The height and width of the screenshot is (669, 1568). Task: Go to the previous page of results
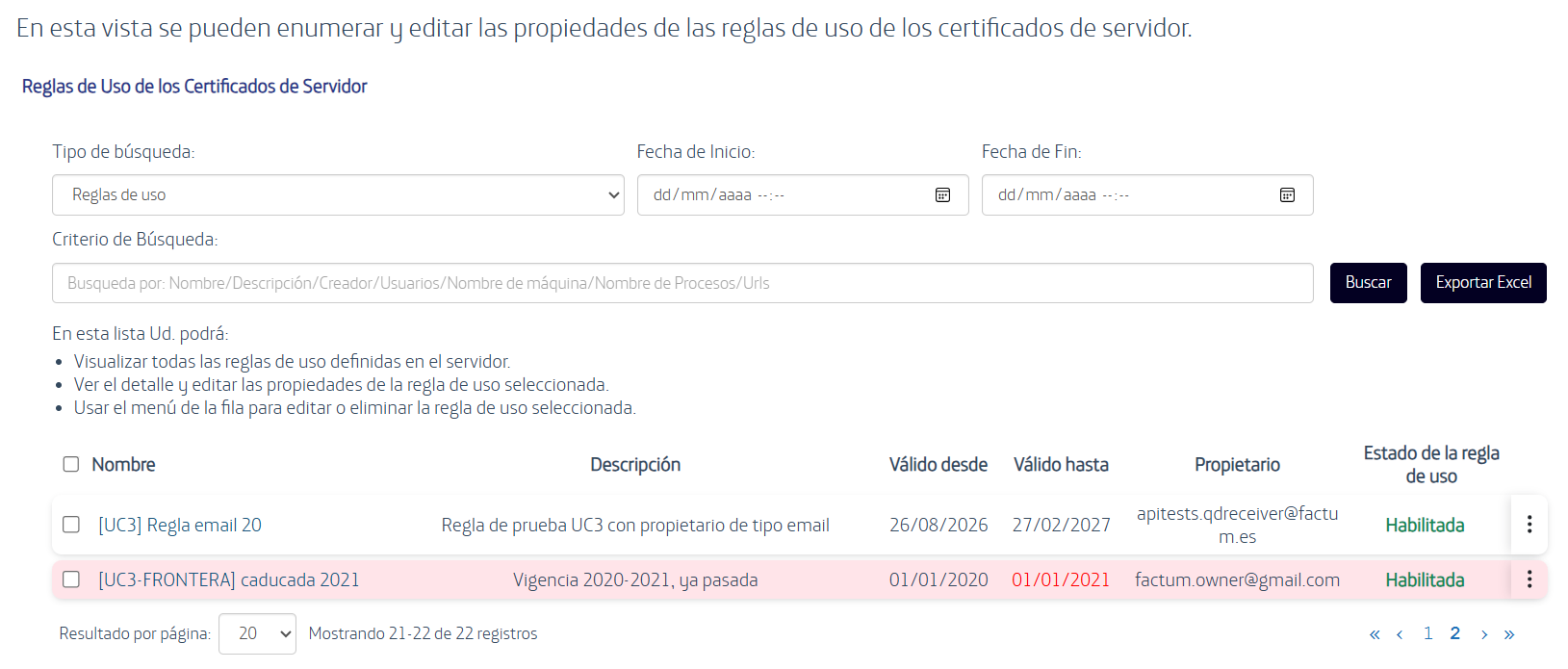point(1400,633)
